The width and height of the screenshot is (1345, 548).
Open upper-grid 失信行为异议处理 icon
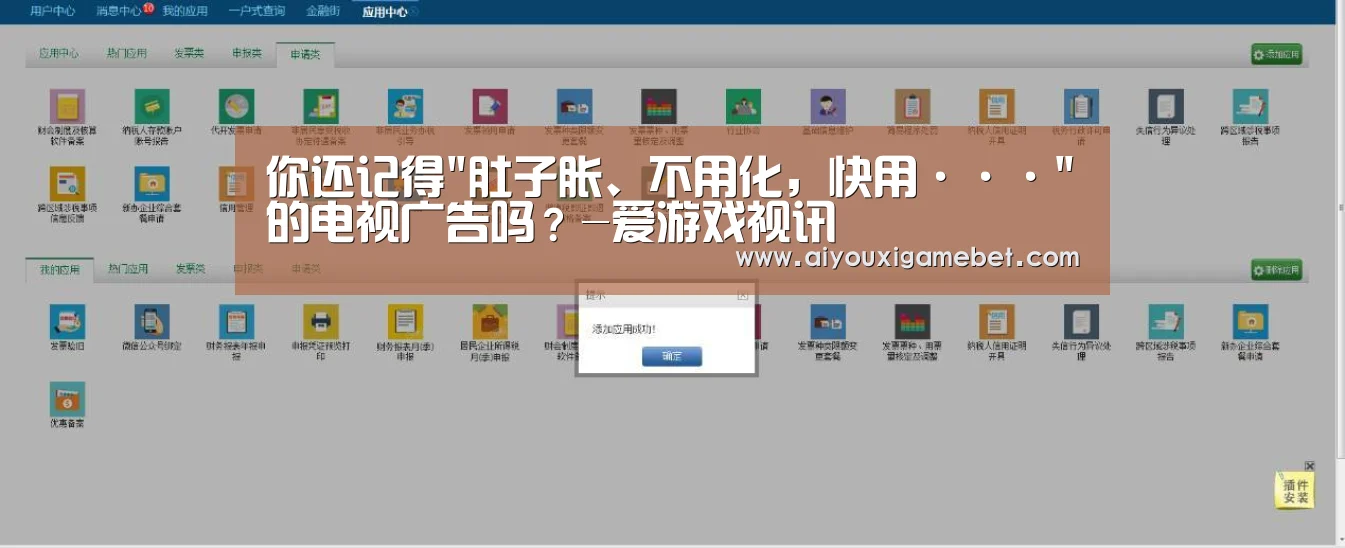tap(1166, 106)
